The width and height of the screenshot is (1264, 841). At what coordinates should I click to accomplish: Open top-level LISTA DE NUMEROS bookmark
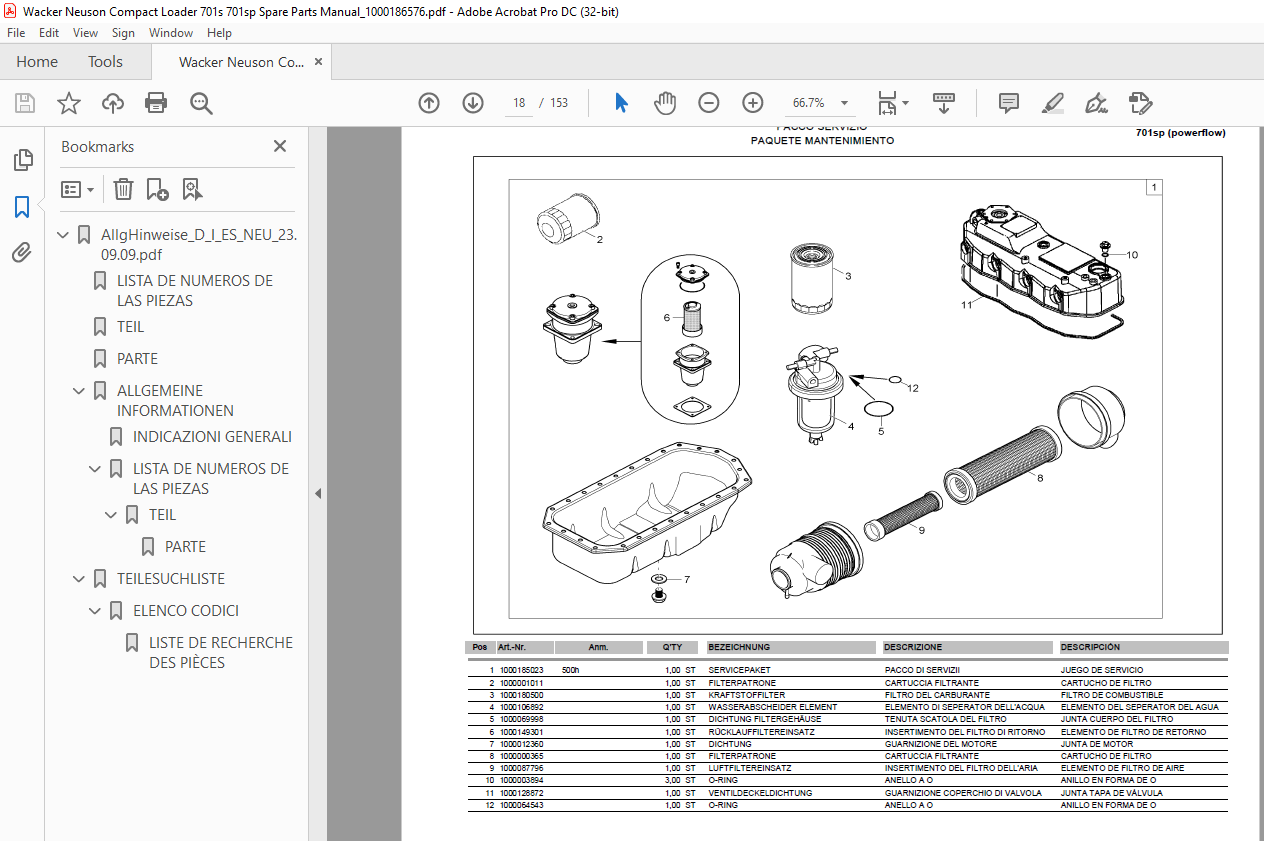click(x=195, y=290)
